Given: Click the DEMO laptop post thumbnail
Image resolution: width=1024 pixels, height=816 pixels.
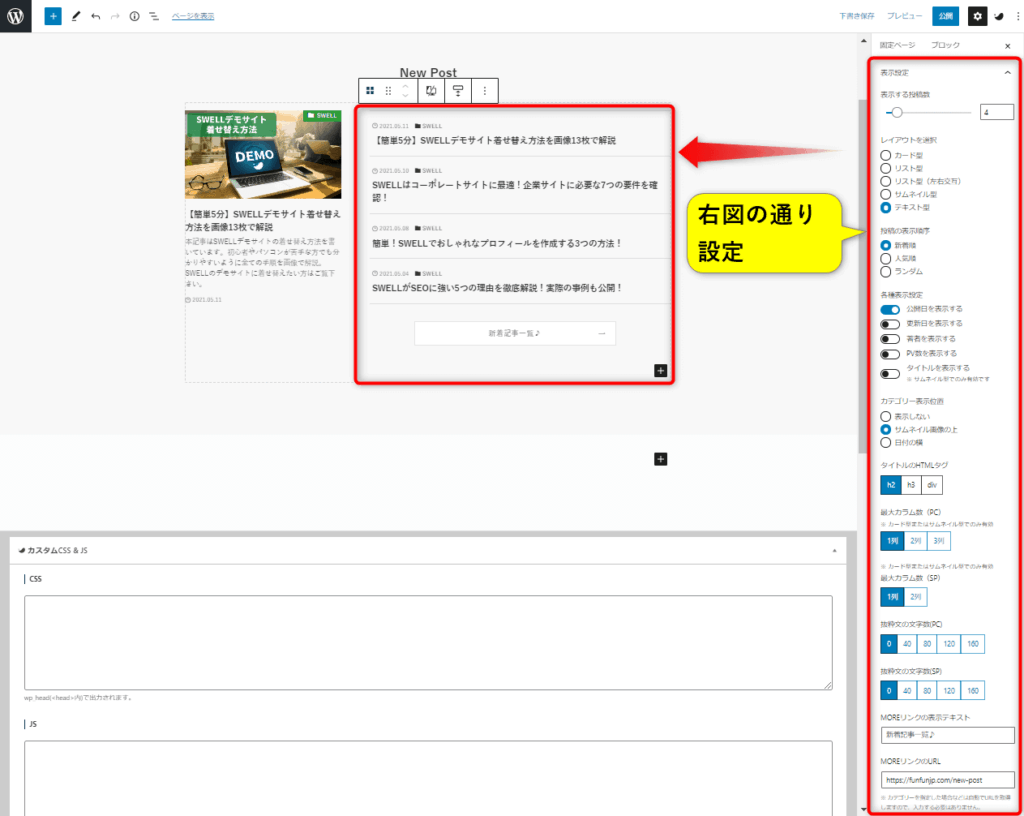Looking at the screenshot, I should pyautogui.click(x=263, y=155).
